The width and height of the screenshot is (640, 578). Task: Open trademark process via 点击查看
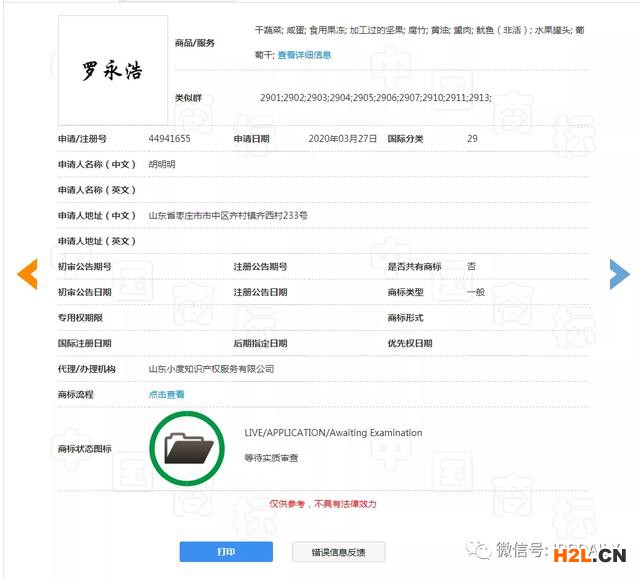(166, 395)
